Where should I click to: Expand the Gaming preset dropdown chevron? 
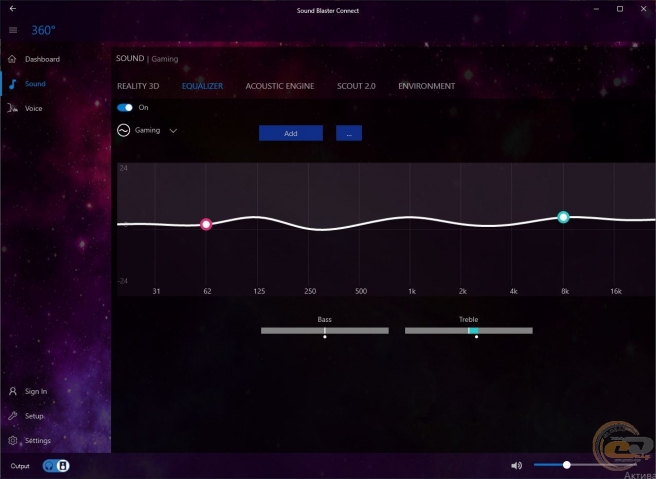173,131
